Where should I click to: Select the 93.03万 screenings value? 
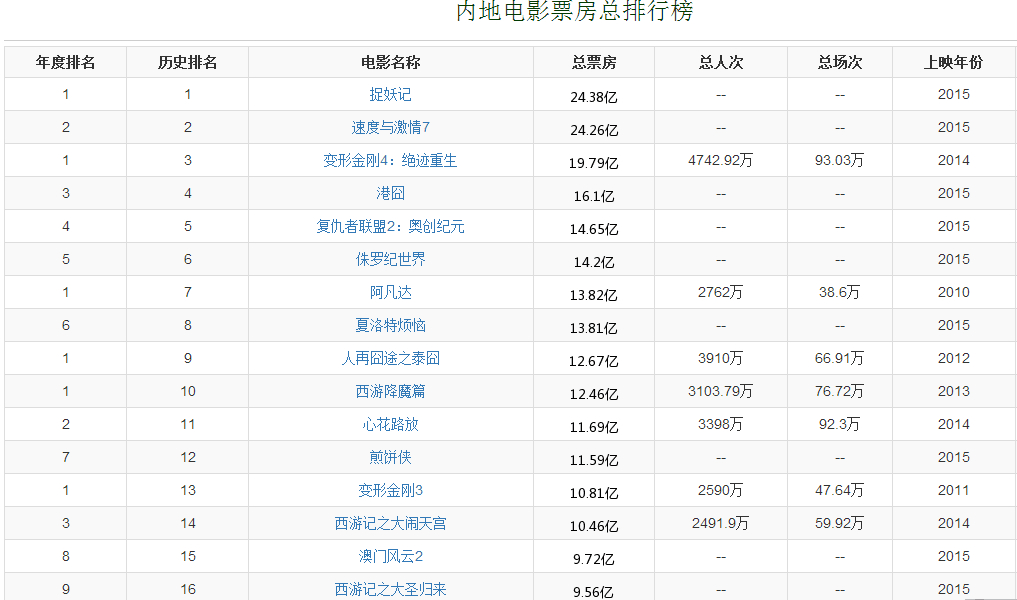pos(840,160)
